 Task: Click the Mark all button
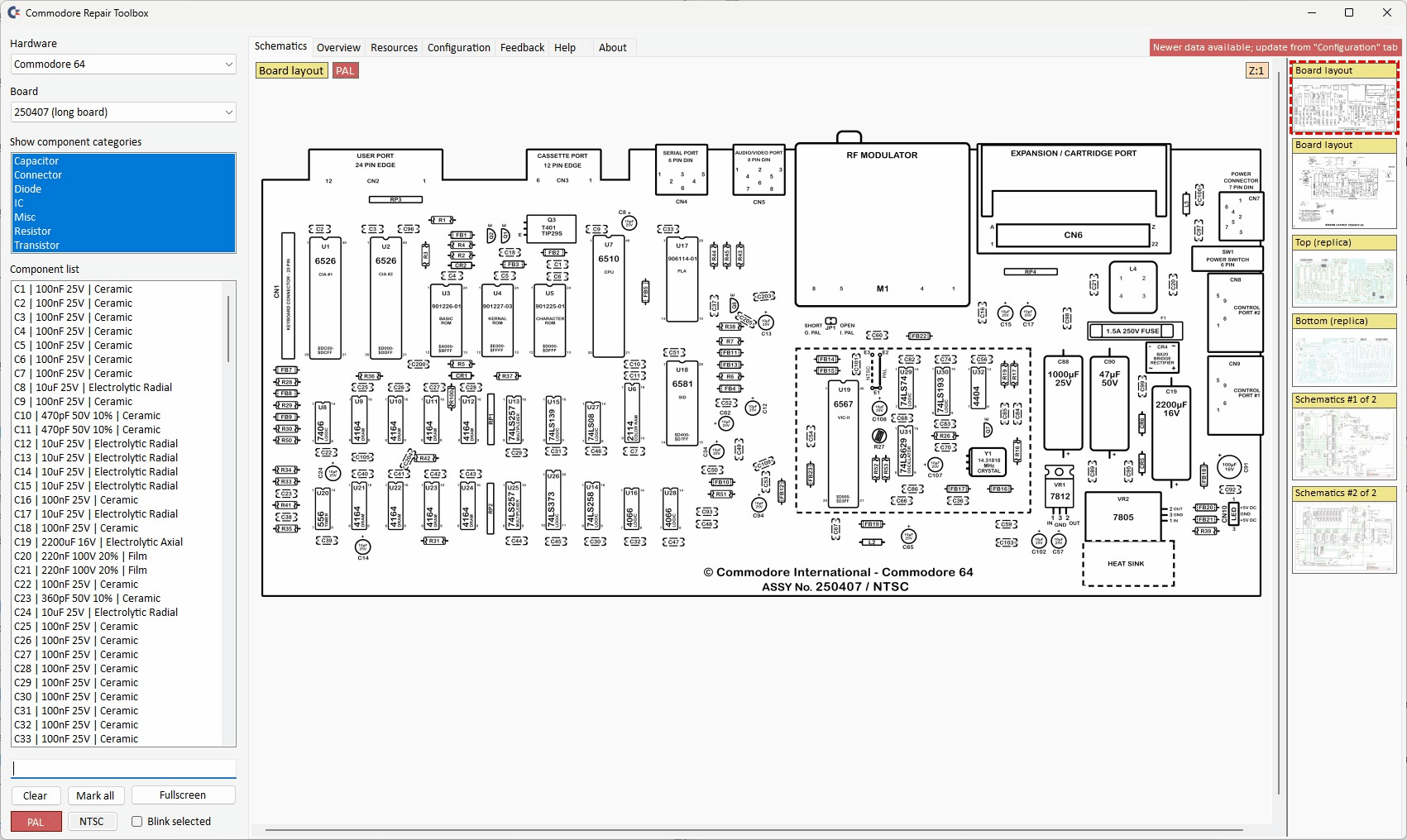[x=95, y=795]
